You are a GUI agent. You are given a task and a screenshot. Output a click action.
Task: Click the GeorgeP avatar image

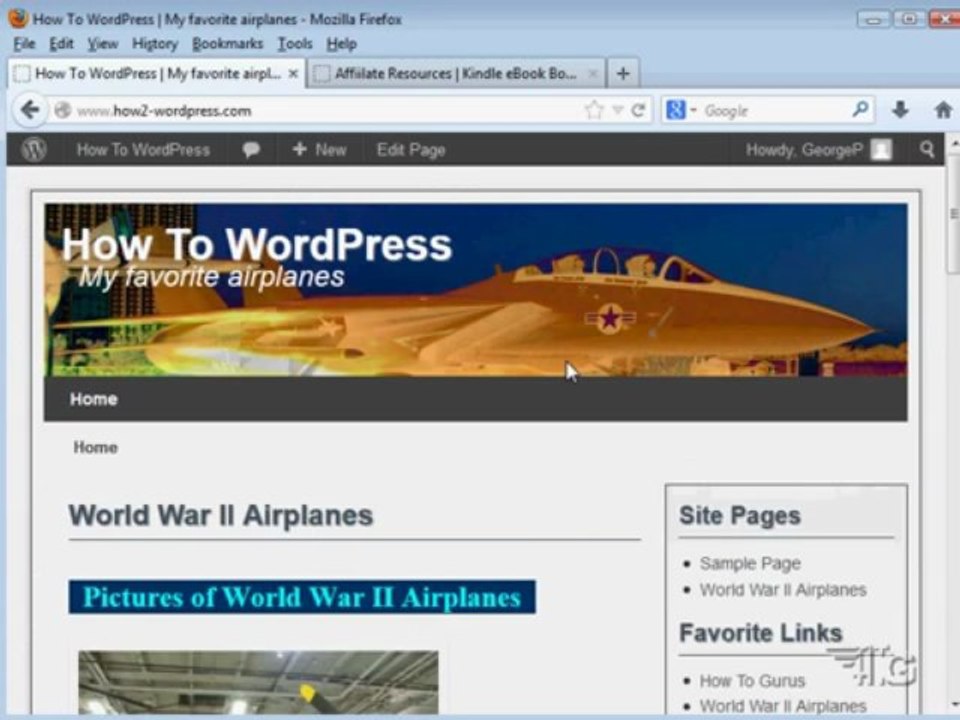(x=881, y=150)
